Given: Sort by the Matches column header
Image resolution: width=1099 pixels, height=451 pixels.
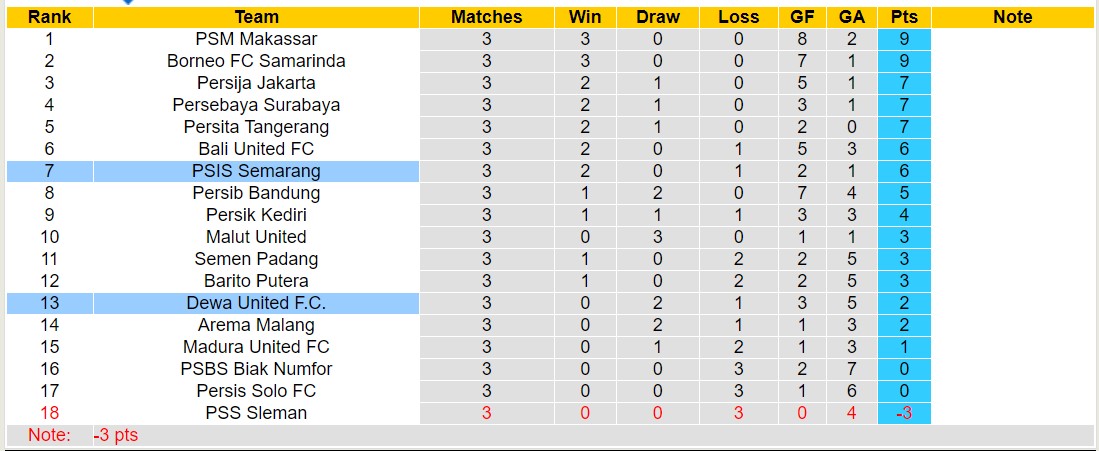Looking at the screenshot, I should (486, 17).
